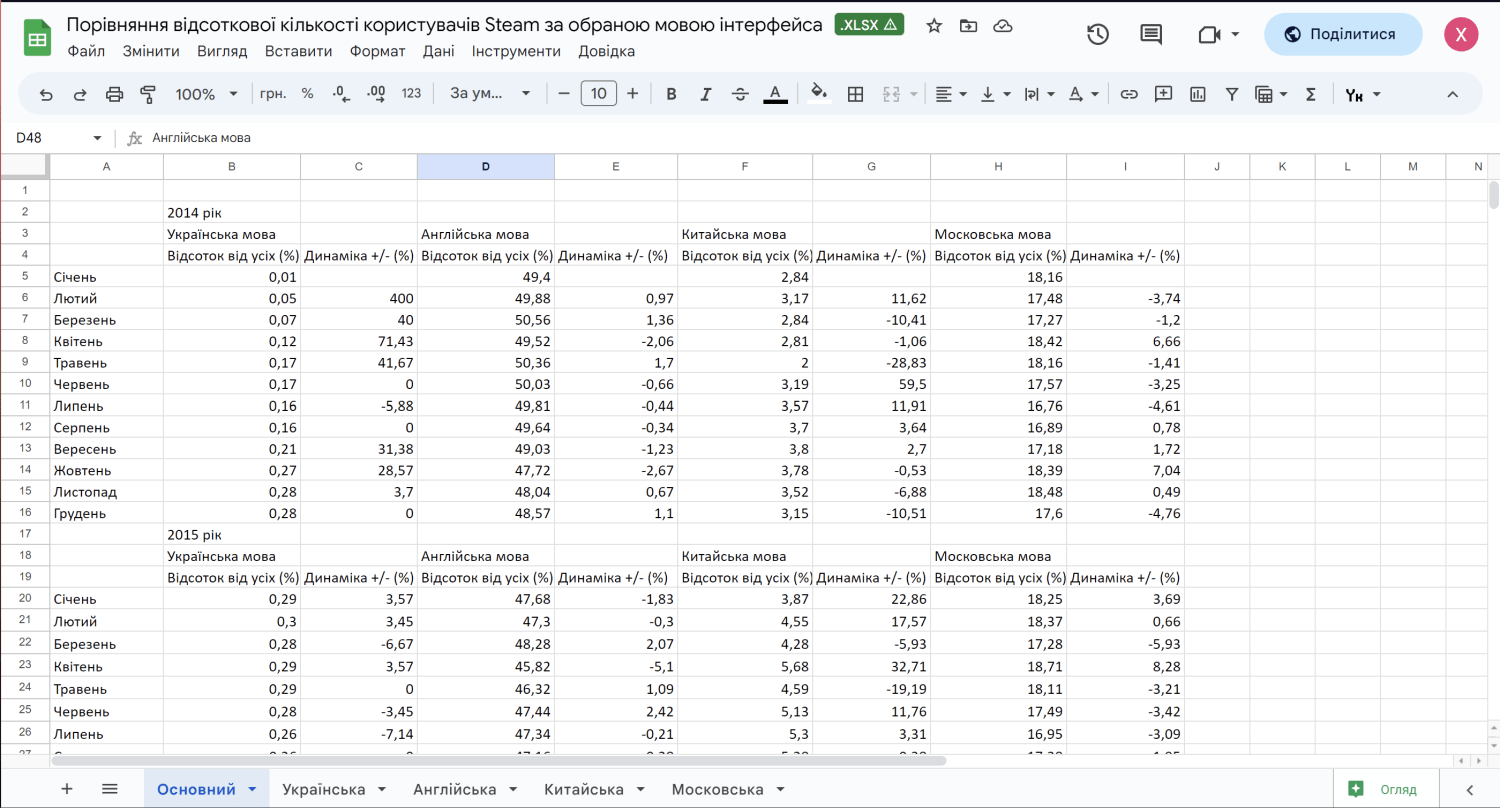Check the cloud document status icon
The height and width of the screenshot is (808, 1500).
[1002, 26]
